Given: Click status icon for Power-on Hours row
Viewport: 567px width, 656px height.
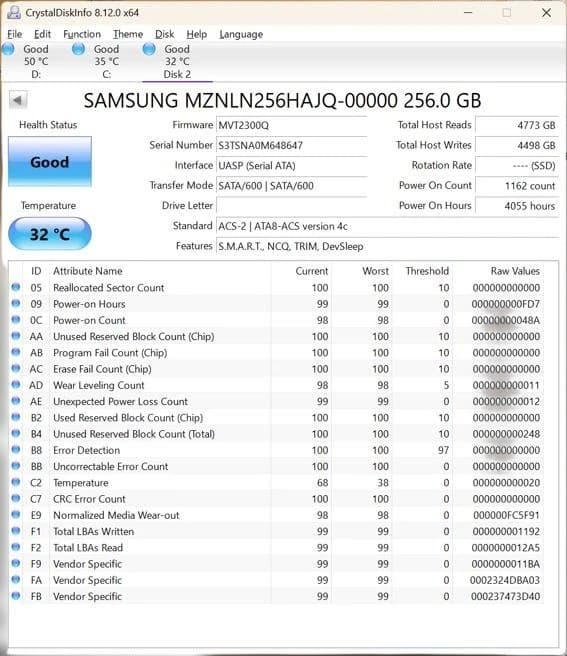Looking at the screenshot, I should click(x=15, y=303).
